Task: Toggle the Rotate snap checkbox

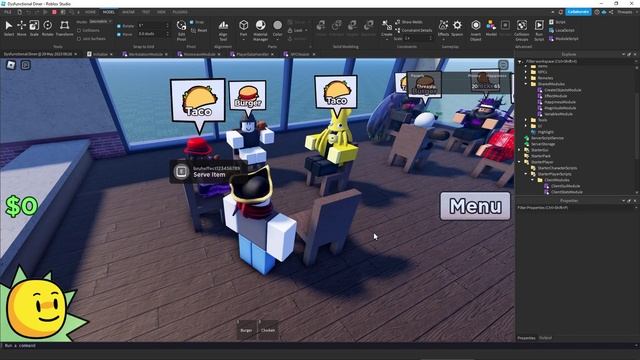Action: (x=119, y=26)
